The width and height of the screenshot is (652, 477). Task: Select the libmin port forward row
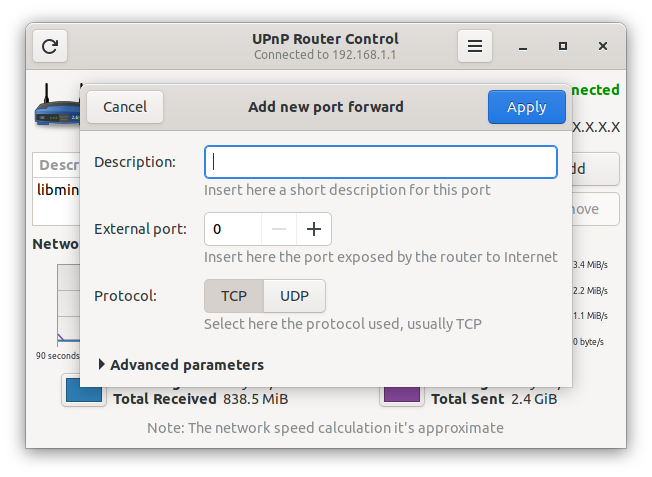coord(58,190)
